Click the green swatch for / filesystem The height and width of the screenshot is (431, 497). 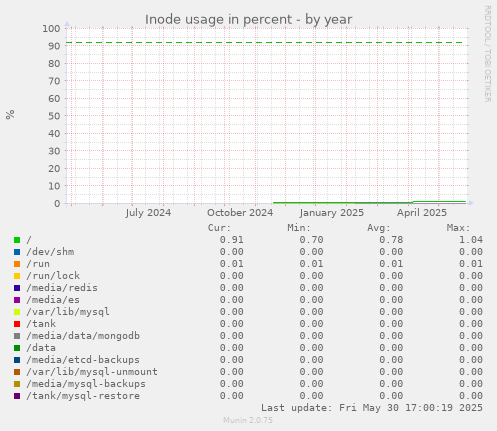point(17,240)
